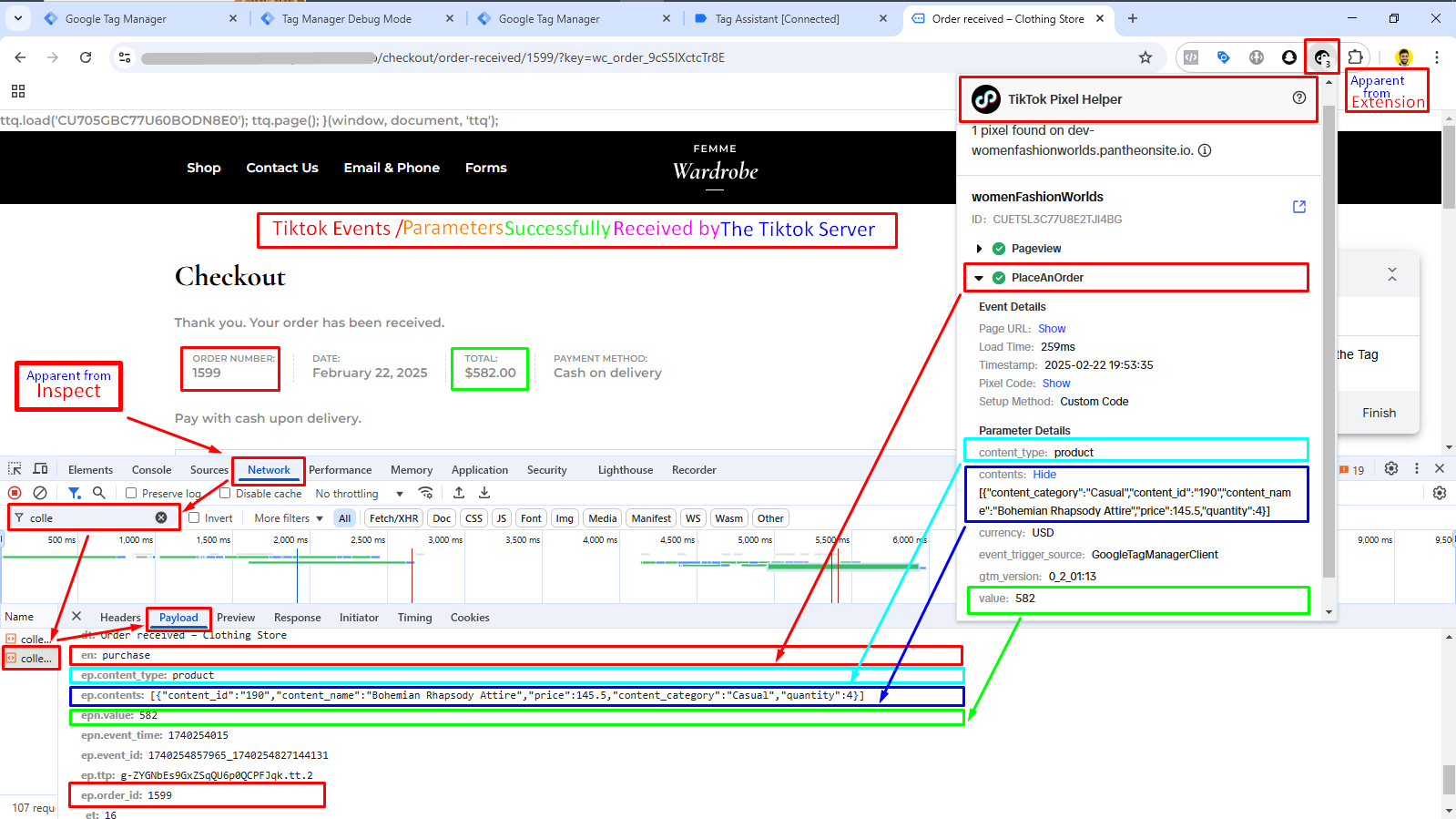
Task: Enable the Preserve log checkbox
Action: point(131,493)
